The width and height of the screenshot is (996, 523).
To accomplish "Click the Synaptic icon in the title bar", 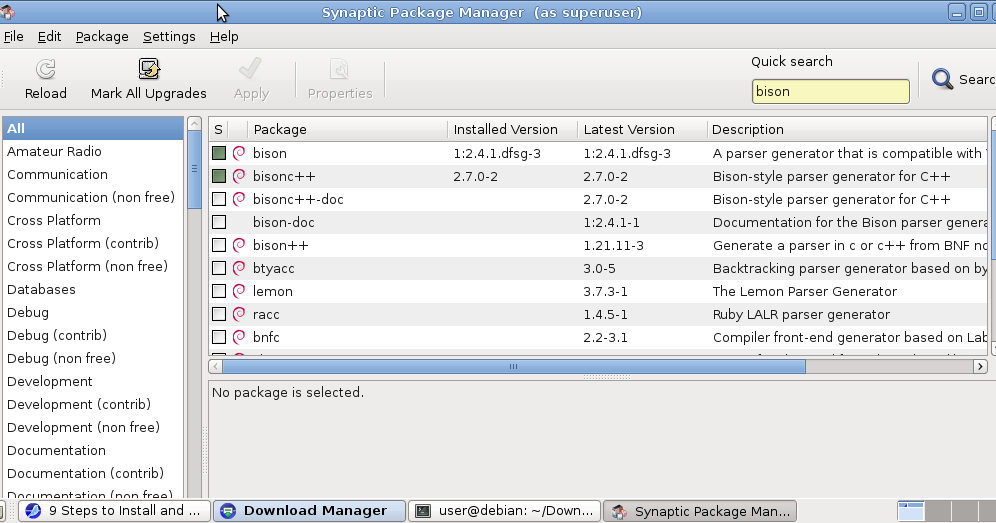I will click(7, 12).
